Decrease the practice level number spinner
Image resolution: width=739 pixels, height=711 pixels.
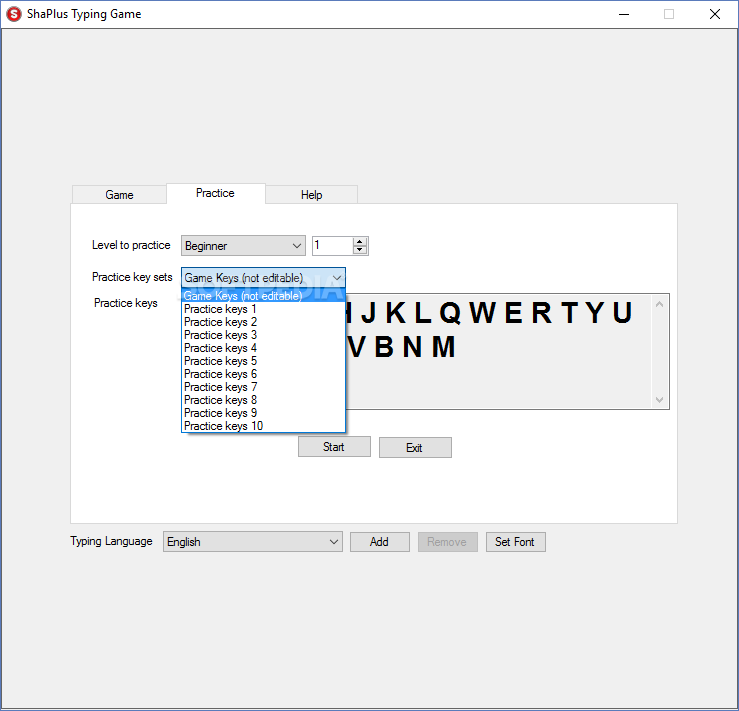tap(360, 250)
